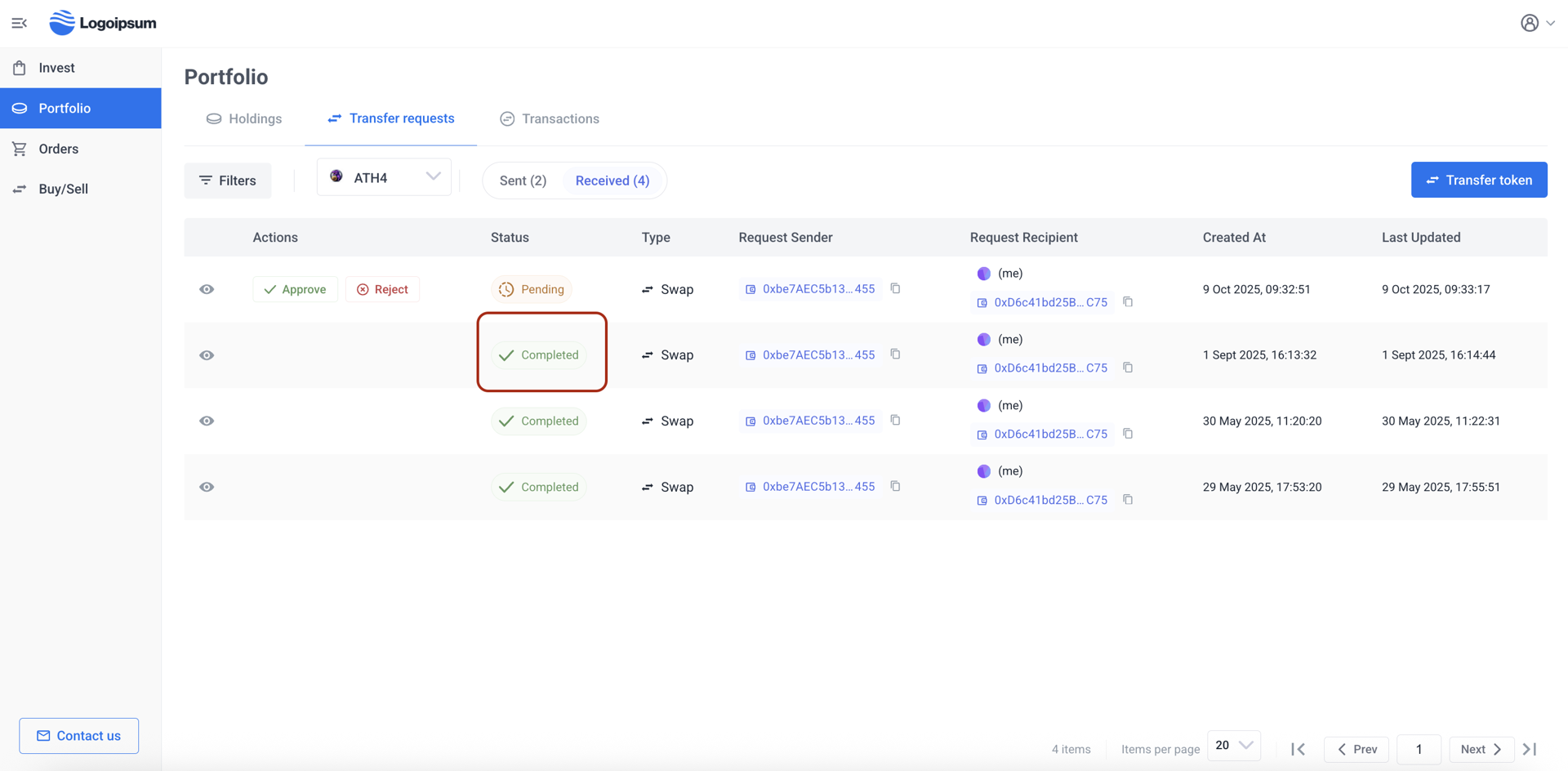Click the page number field
This screenshot has height=771, width=1568.
[x=1419, y=749]
